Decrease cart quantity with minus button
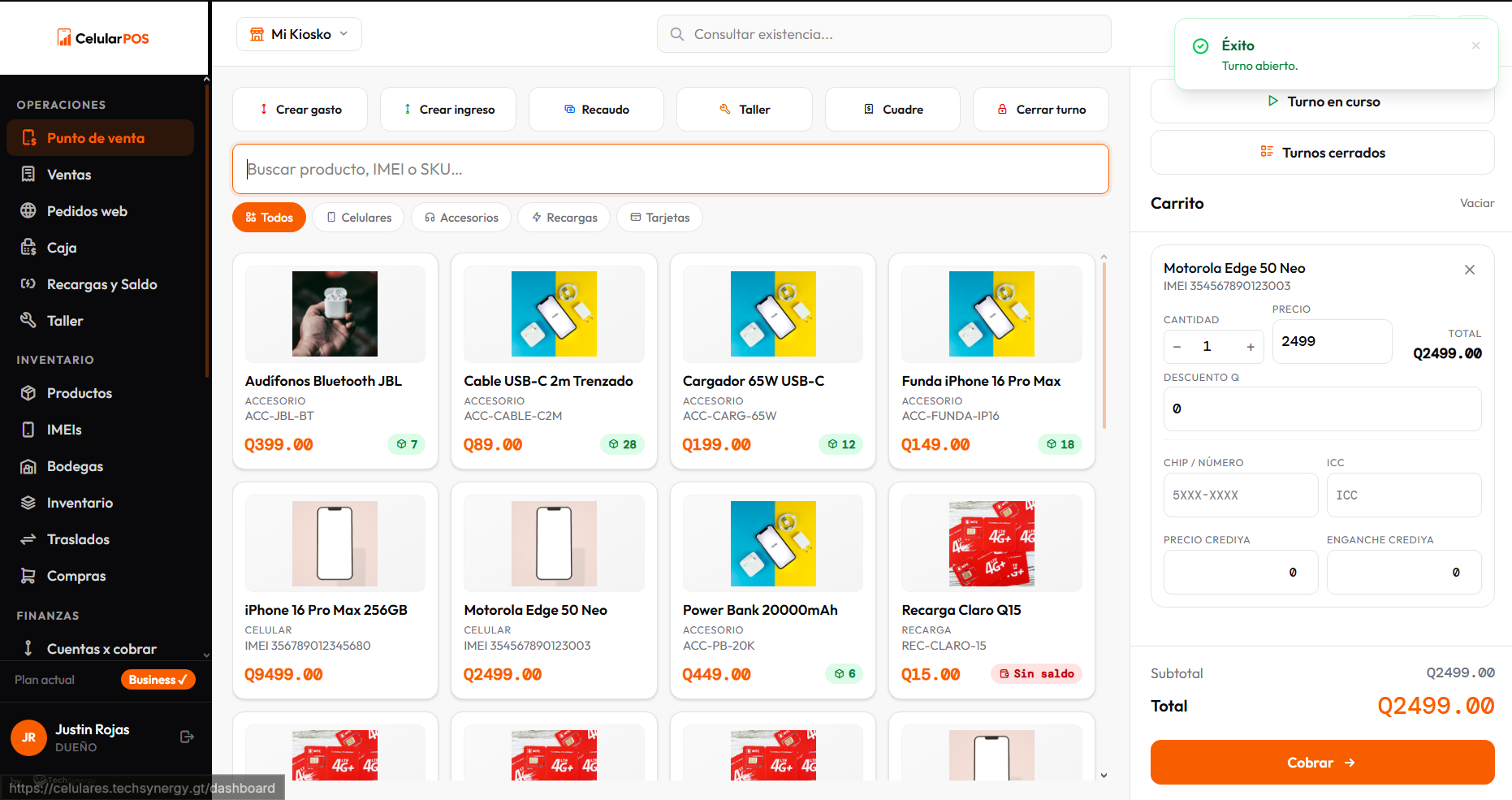 tap(1177, 347)
